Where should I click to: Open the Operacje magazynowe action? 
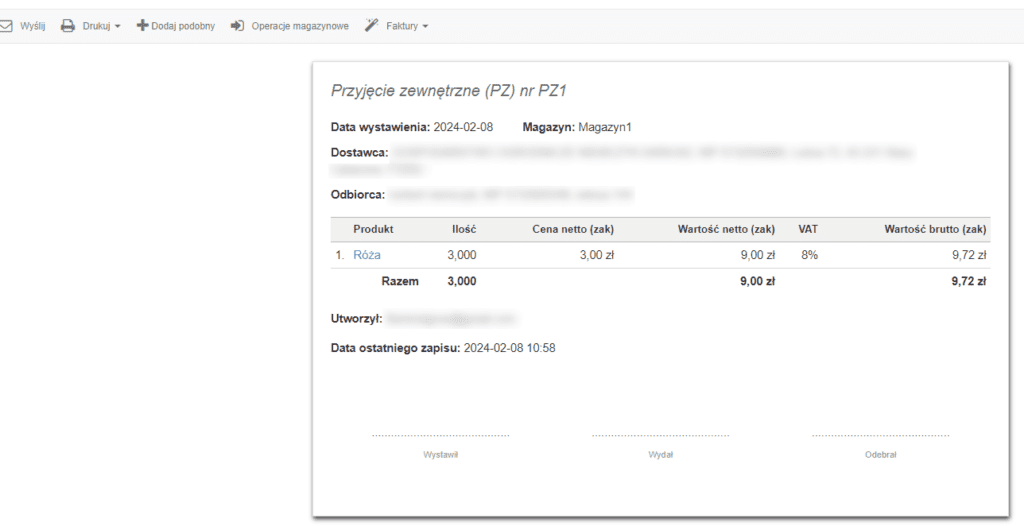pyautogui.click(x=300, y=26)
